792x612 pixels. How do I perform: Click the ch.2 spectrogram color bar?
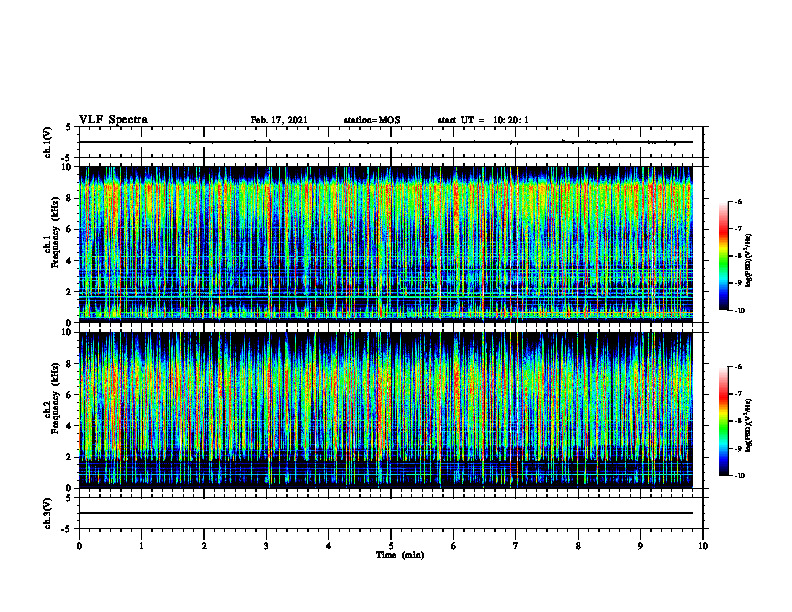723,421
